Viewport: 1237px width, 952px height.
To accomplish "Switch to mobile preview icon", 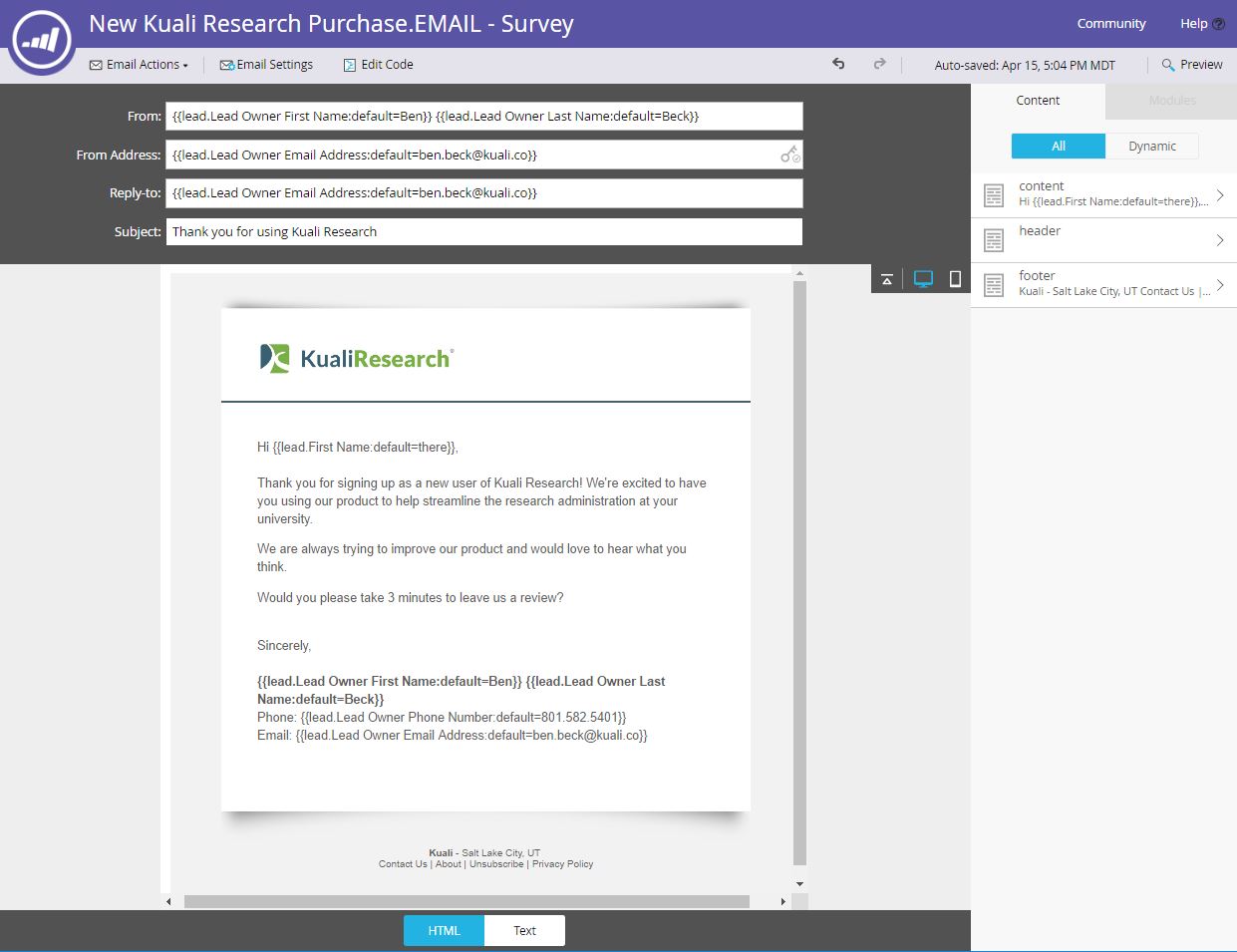I will (955, 279).
